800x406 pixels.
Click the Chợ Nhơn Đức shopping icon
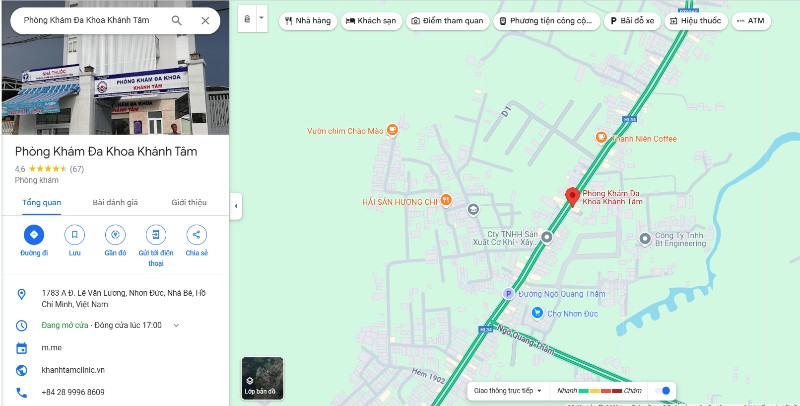click(x=537, y=313)
